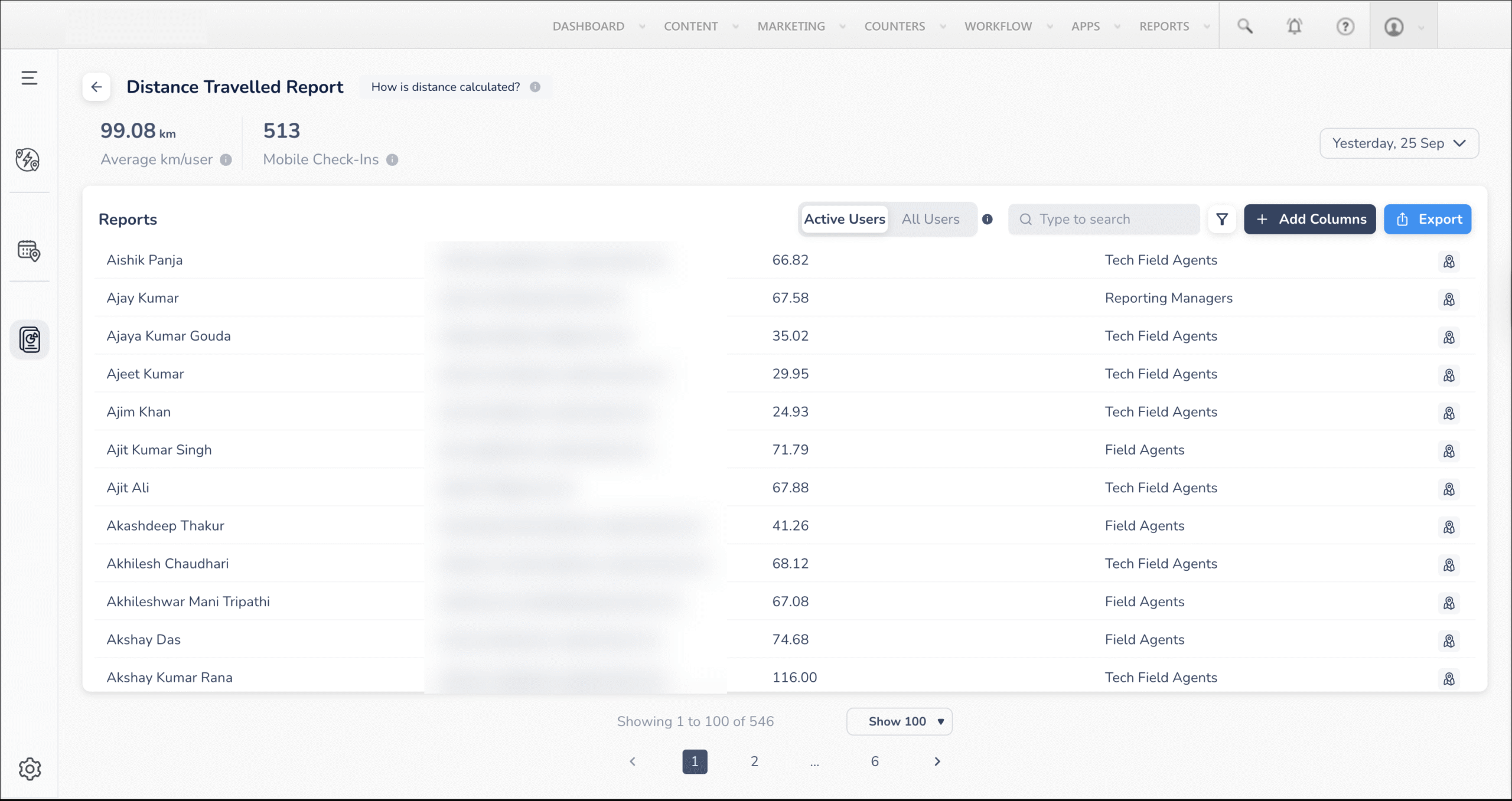Switch to All Users toggle

[930, 219]
